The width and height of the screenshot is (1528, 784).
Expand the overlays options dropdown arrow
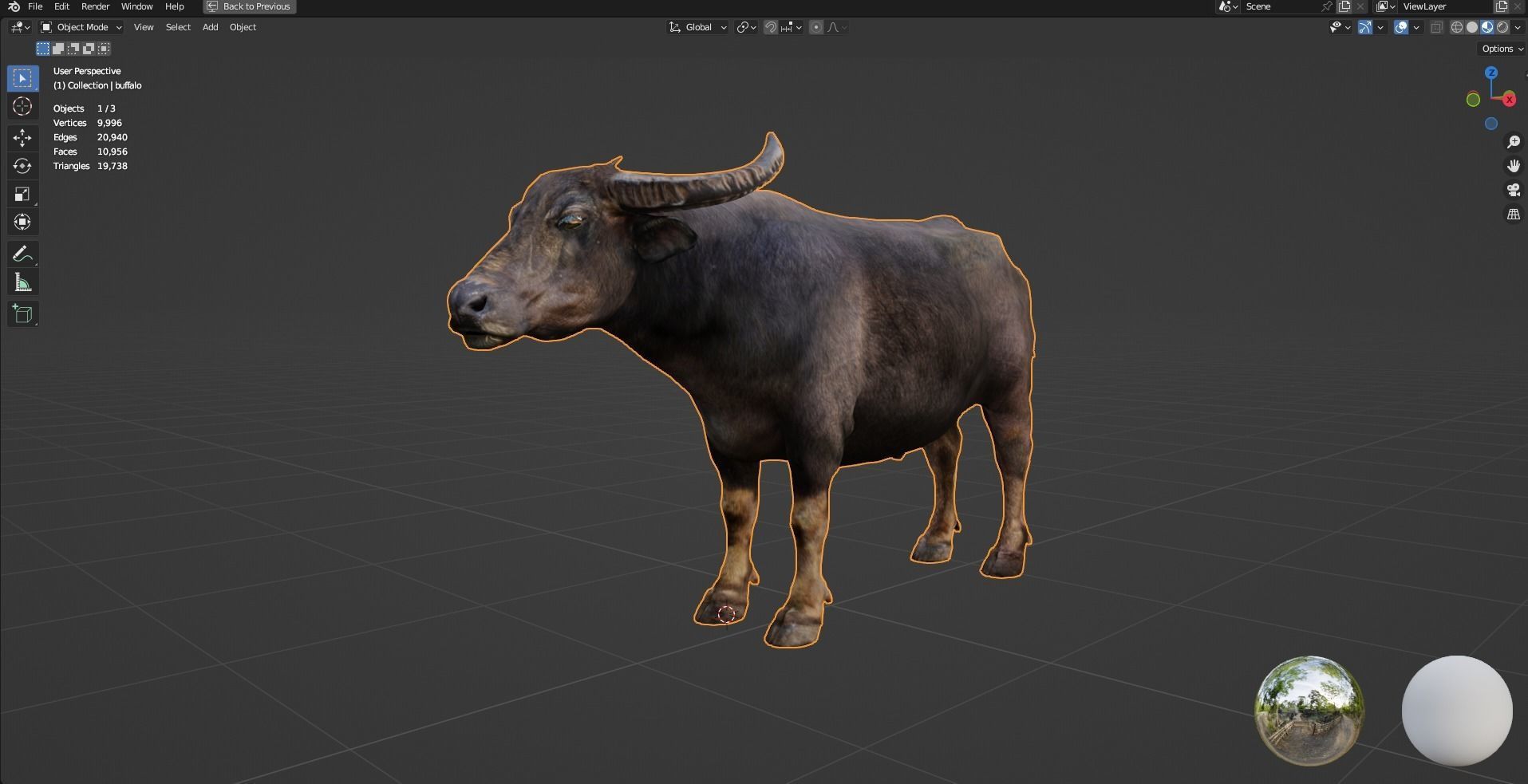click(1416, 27)
